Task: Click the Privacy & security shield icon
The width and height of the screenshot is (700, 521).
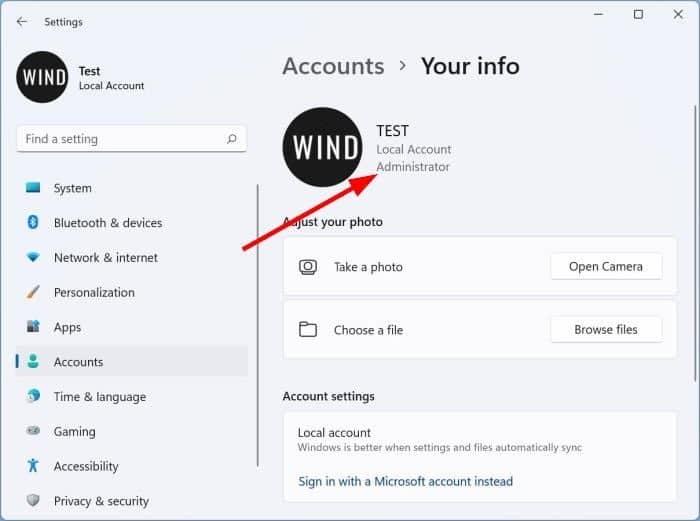Action: point(33,500)
